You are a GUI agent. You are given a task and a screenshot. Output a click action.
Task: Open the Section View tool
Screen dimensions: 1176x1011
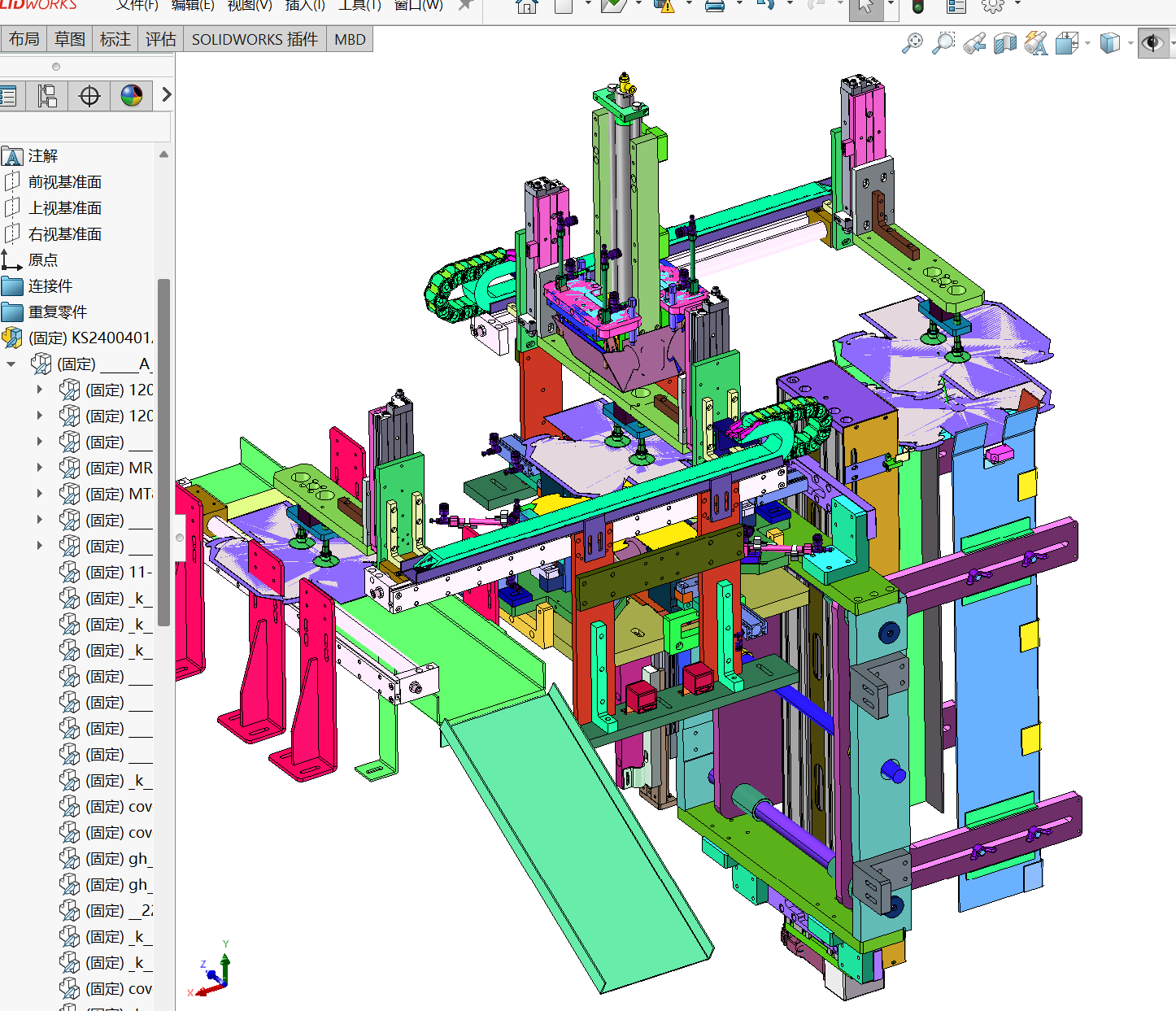click(x=1005, y=42)
